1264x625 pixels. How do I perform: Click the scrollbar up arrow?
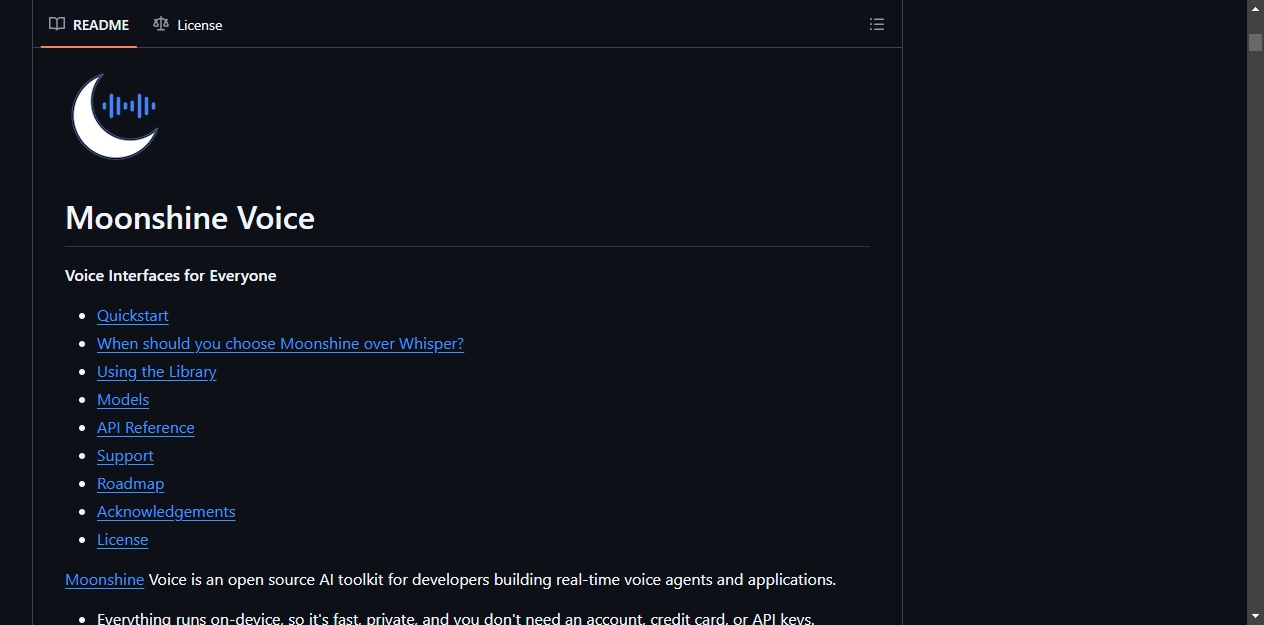(1255, 9)
